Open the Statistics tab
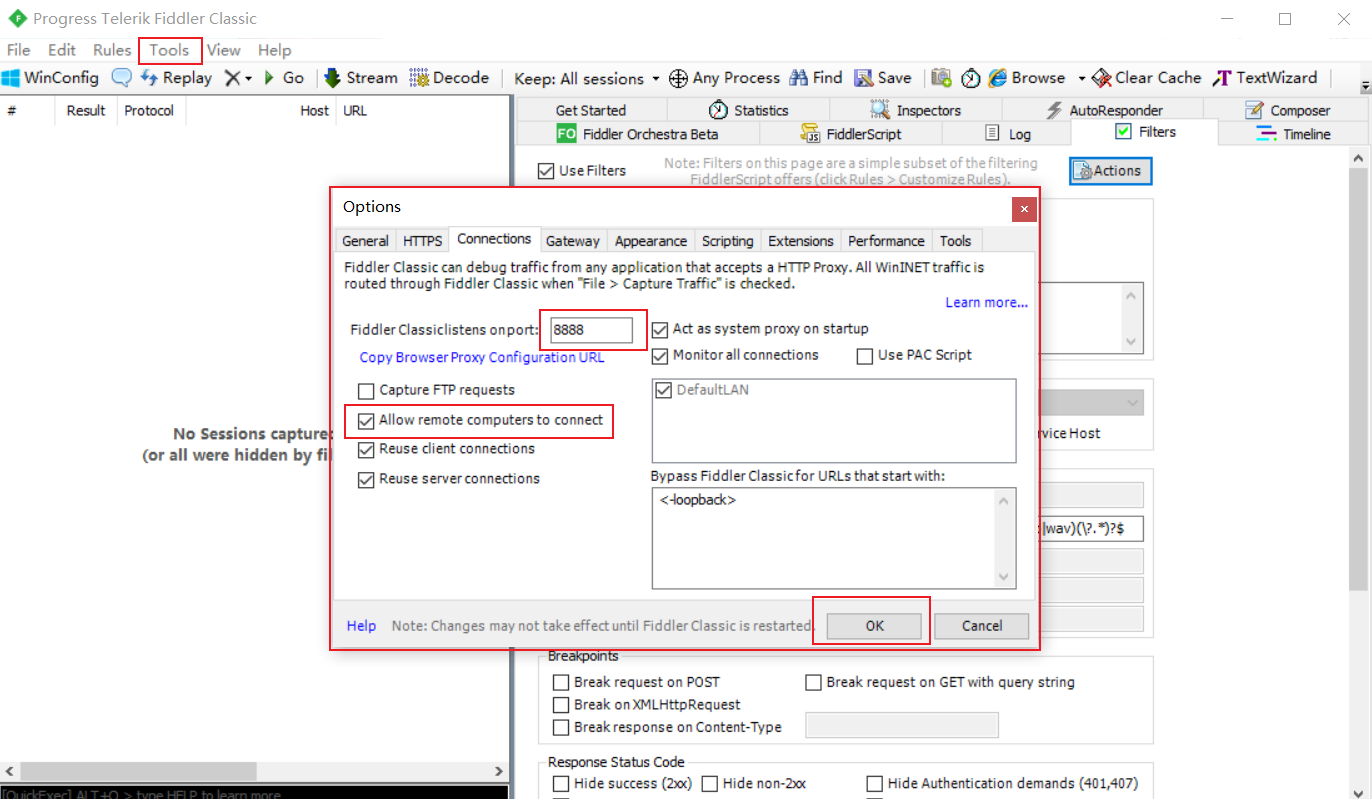This screenshot has height=799, width=1372. [748, 110]
